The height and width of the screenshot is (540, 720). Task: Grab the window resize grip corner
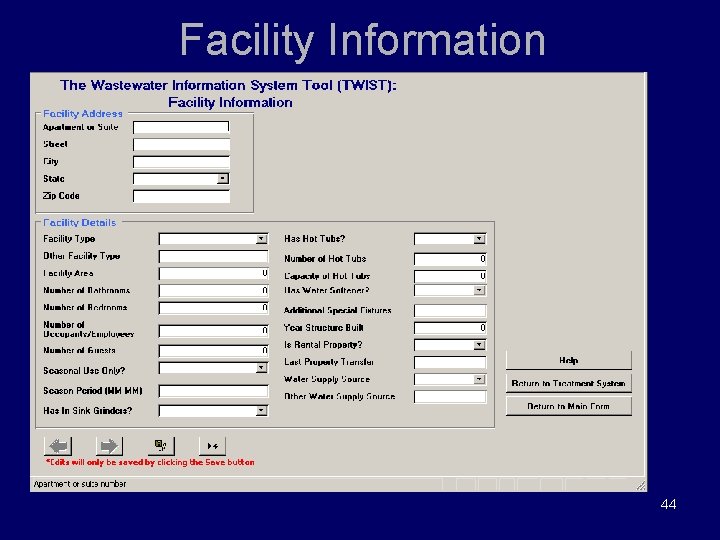point(641,486)
